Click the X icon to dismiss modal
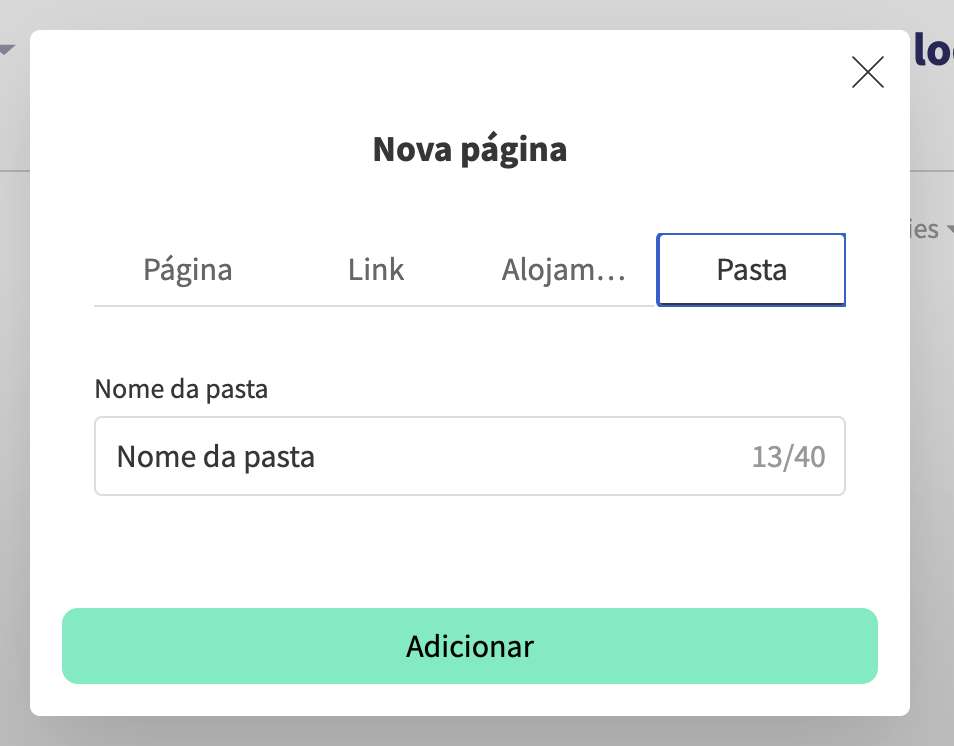The image size is (954, 746). point(867,72)
